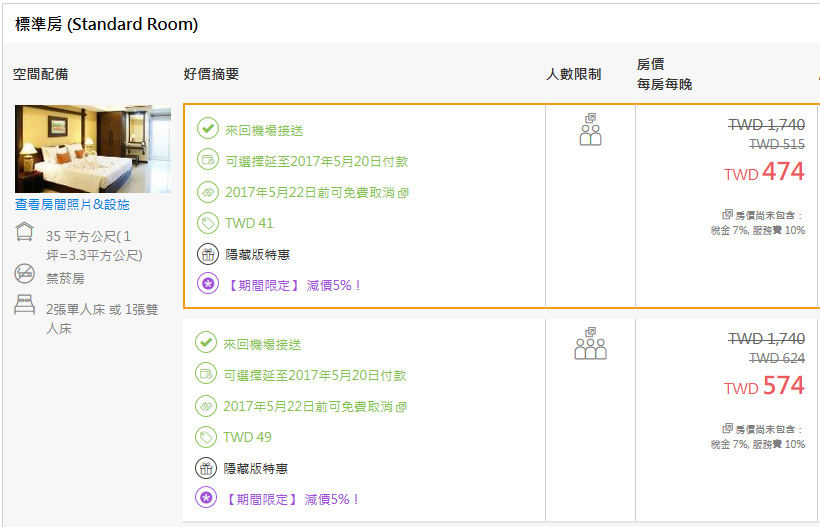
Task: Click the price tag icon beside TWD 49
Action: point(206,437)
